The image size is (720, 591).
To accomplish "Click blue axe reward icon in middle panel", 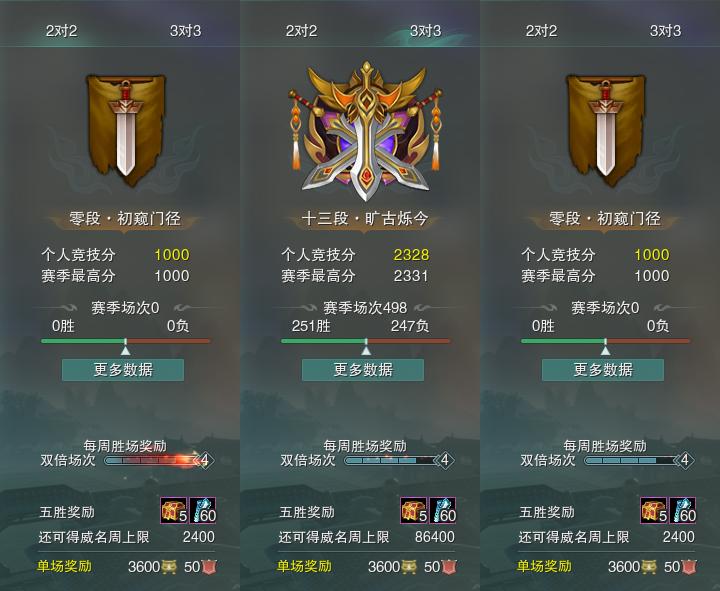I will pyautogui.click(x=443, y=510).
